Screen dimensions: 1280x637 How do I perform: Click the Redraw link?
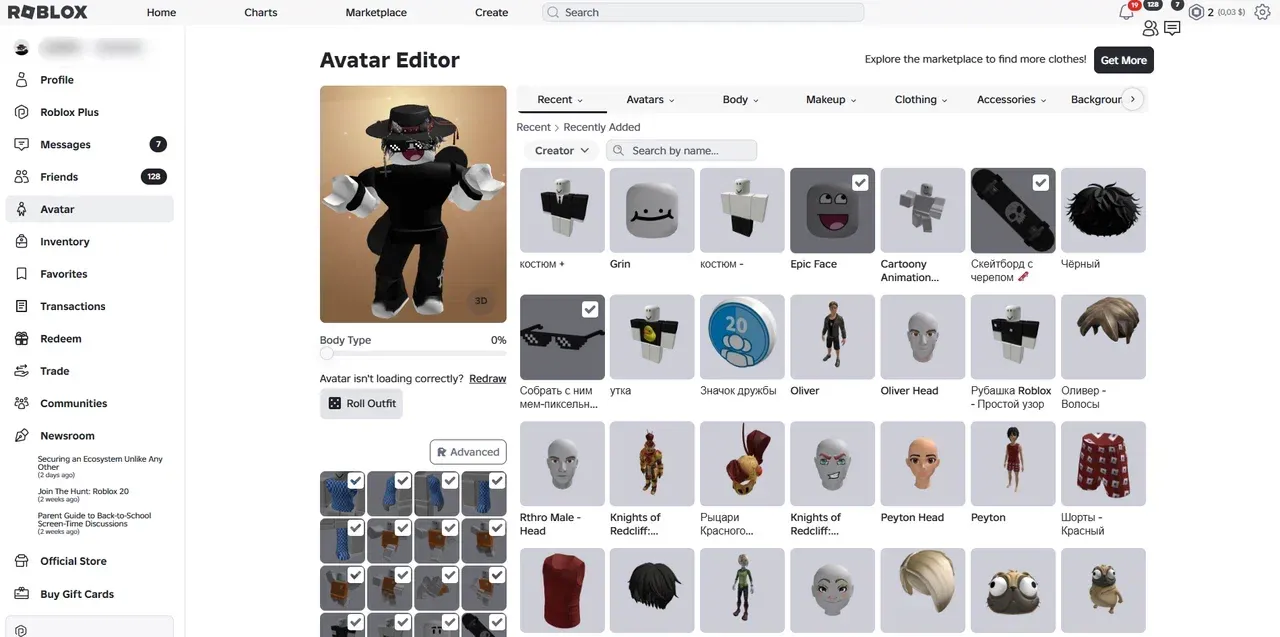pos(488,379)
